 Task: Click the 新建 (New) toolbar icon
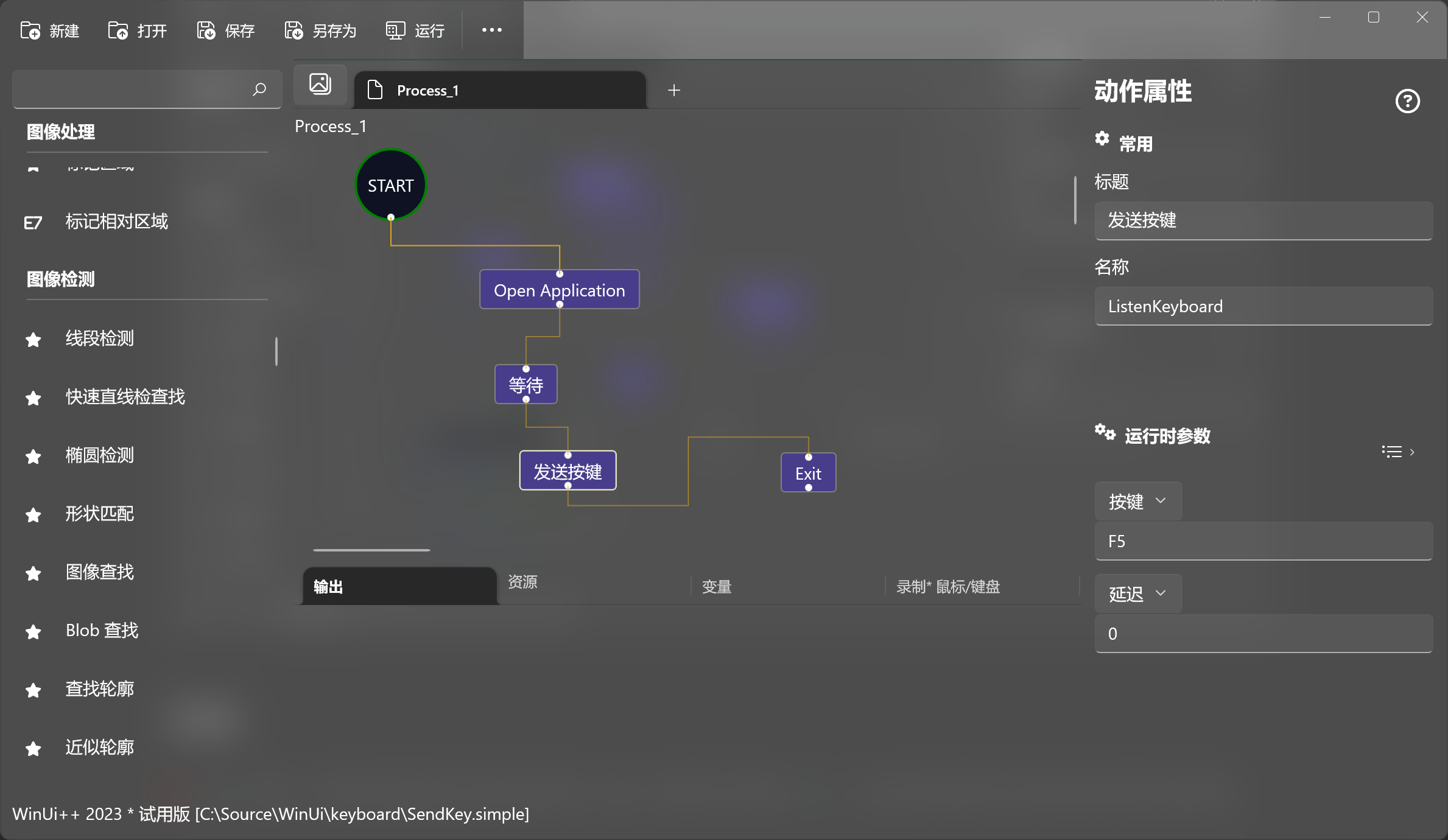pos(30,30)
